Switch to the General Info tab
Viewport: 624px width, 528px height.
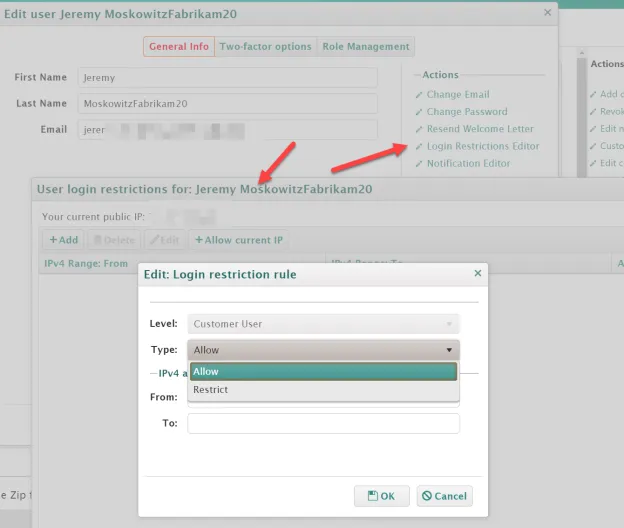pyautogui.click(x=179, y=47)
